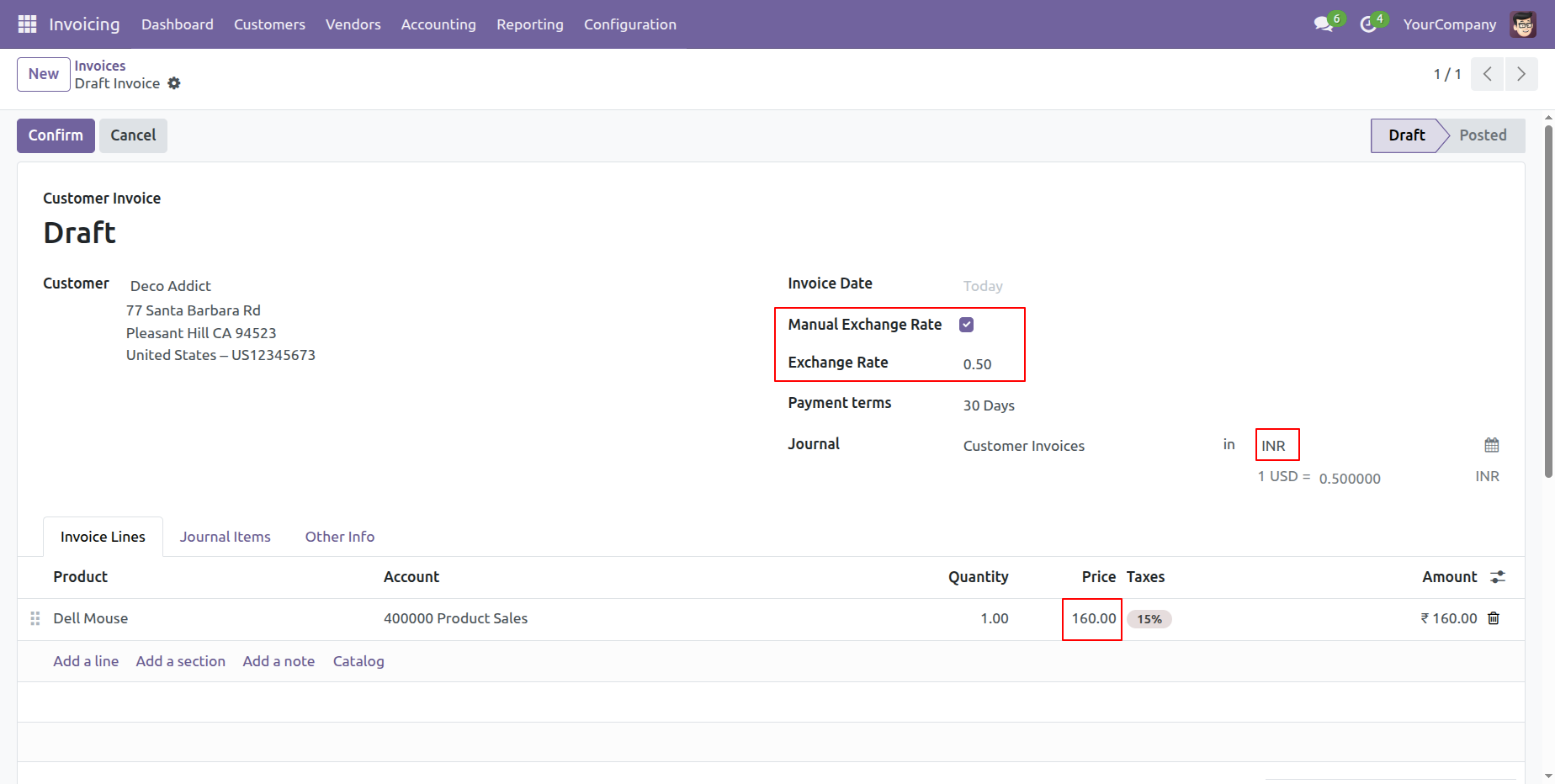Switch to the Journal Items tab
Screen dimensions: 1555x784
[x=225, y=537]
